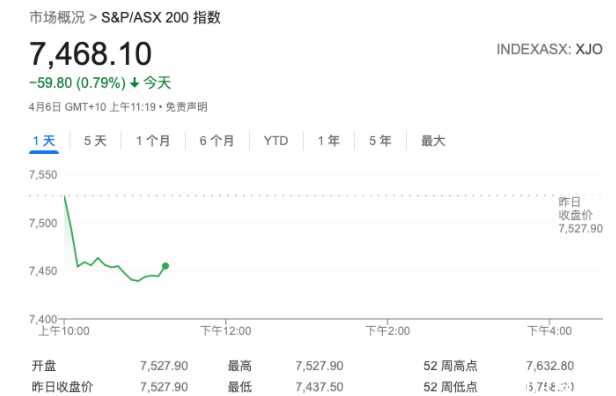Click the 昨日收盘价 7,527.90 chart label
Viewport: 616px width, 396px height.
pos(581,215)
